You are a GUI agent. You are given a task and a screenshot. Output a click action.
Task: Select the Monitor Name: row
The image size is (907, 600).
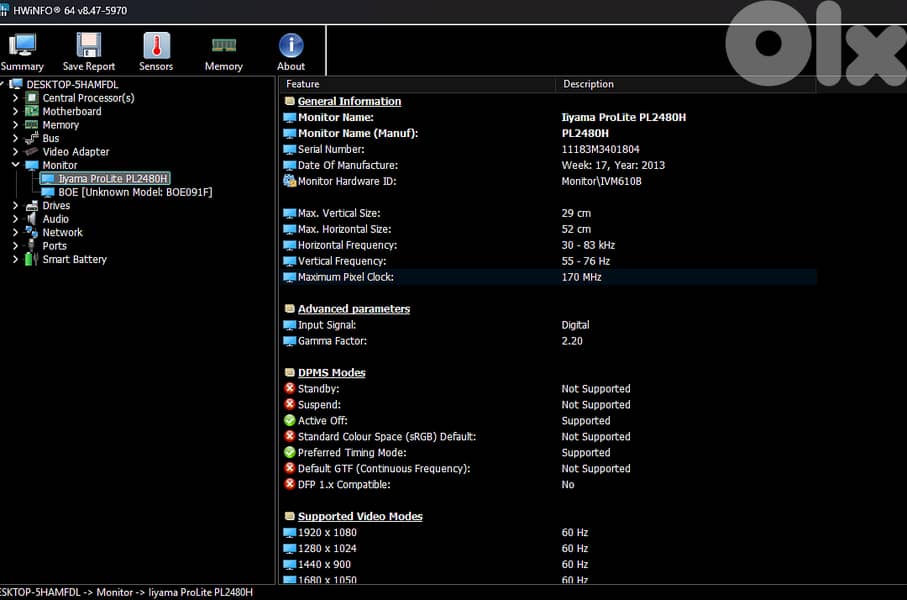pyautogui.click(x=548, y=117)
